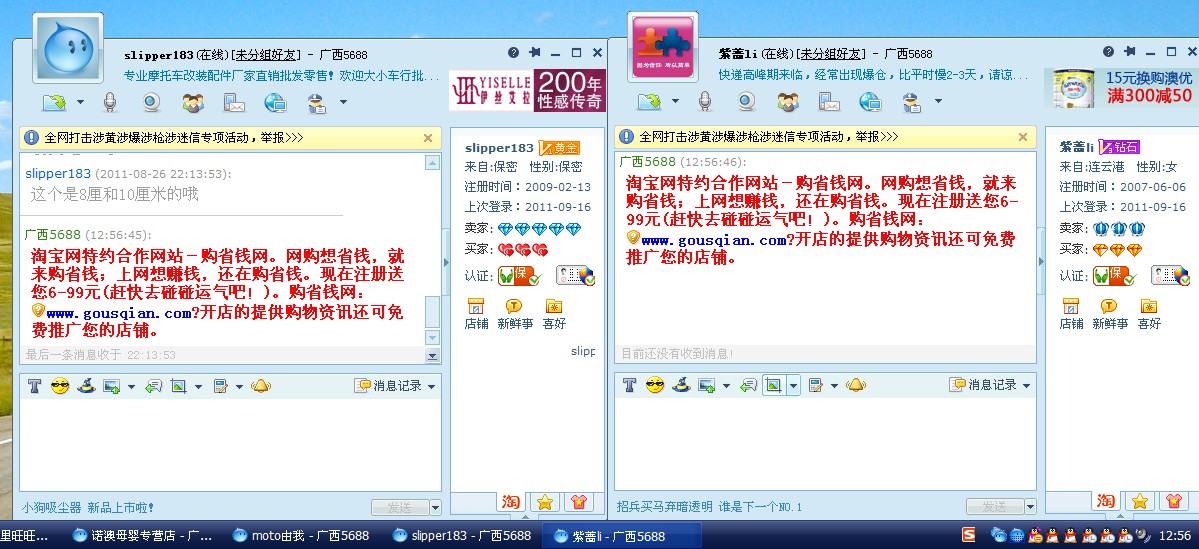Viewport: 1199px width, 549px height.
Task: Open YISELLE 200年 advertisement banner
Action: tap(527, 90)
